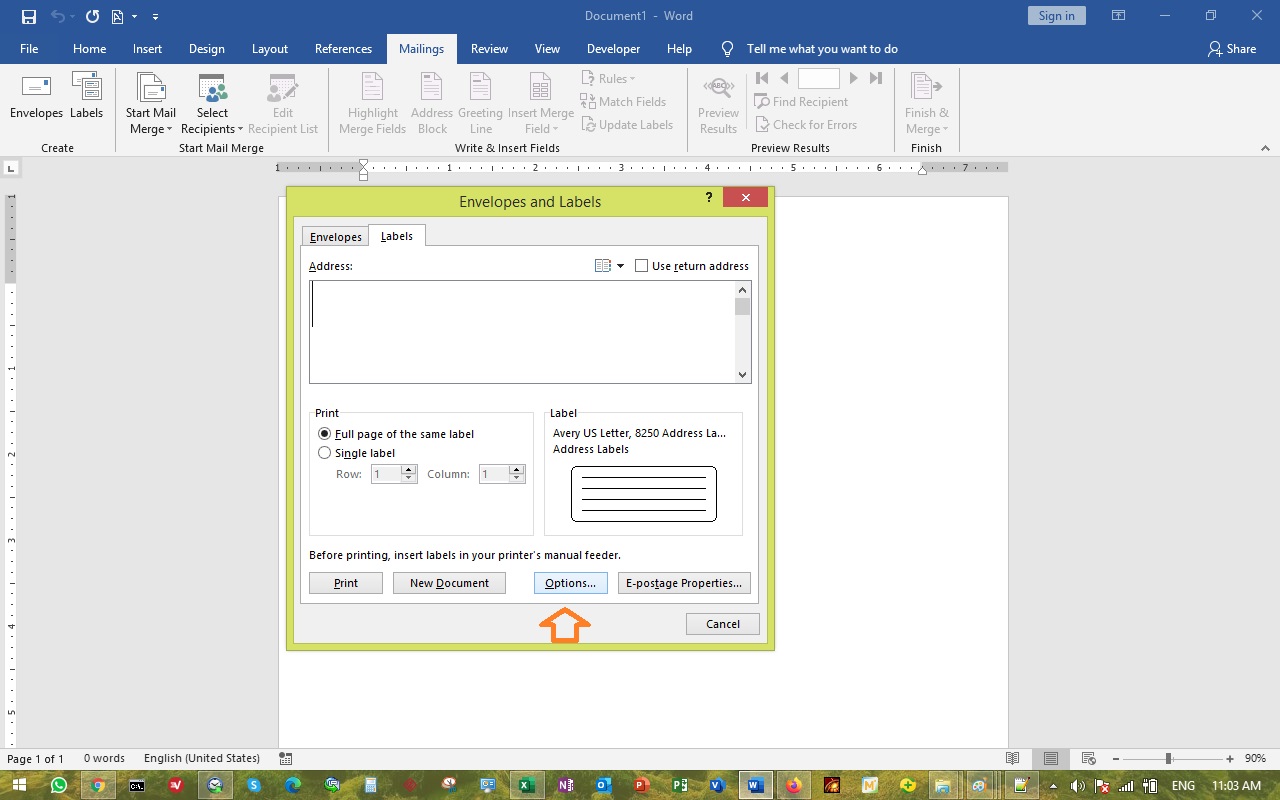
Task: Click the Share button
Action: click(1231, 48)
